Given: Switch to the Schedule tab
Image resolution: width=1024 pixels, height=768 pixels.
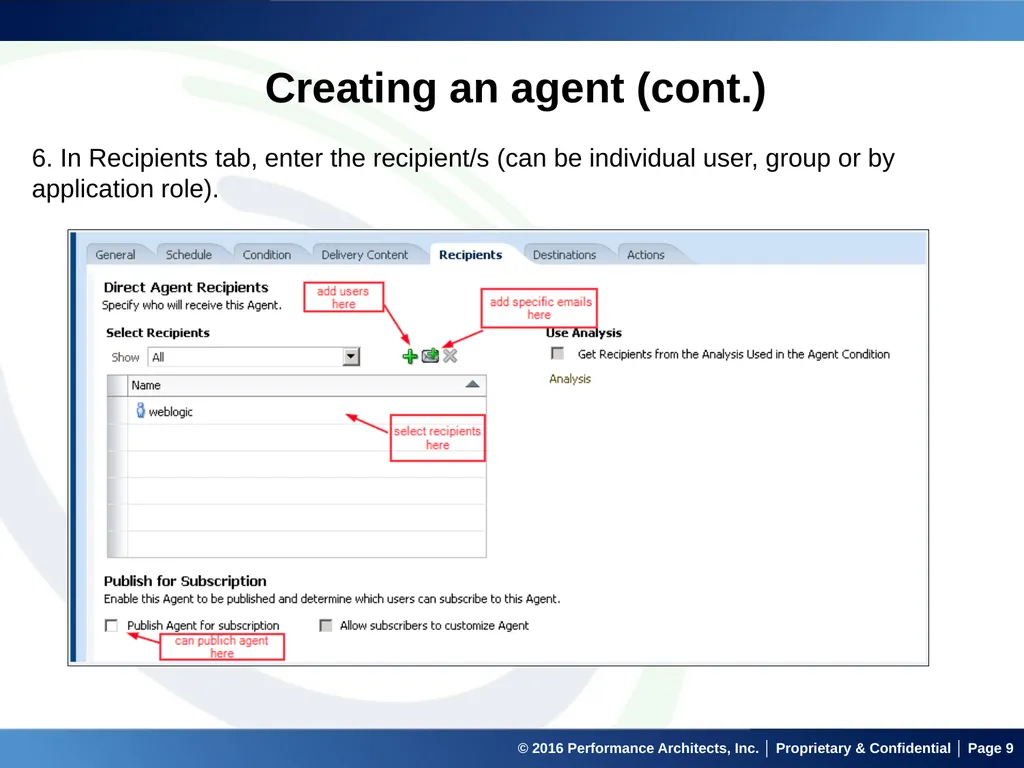Looking at the screenshot, I should pos(189,255).
